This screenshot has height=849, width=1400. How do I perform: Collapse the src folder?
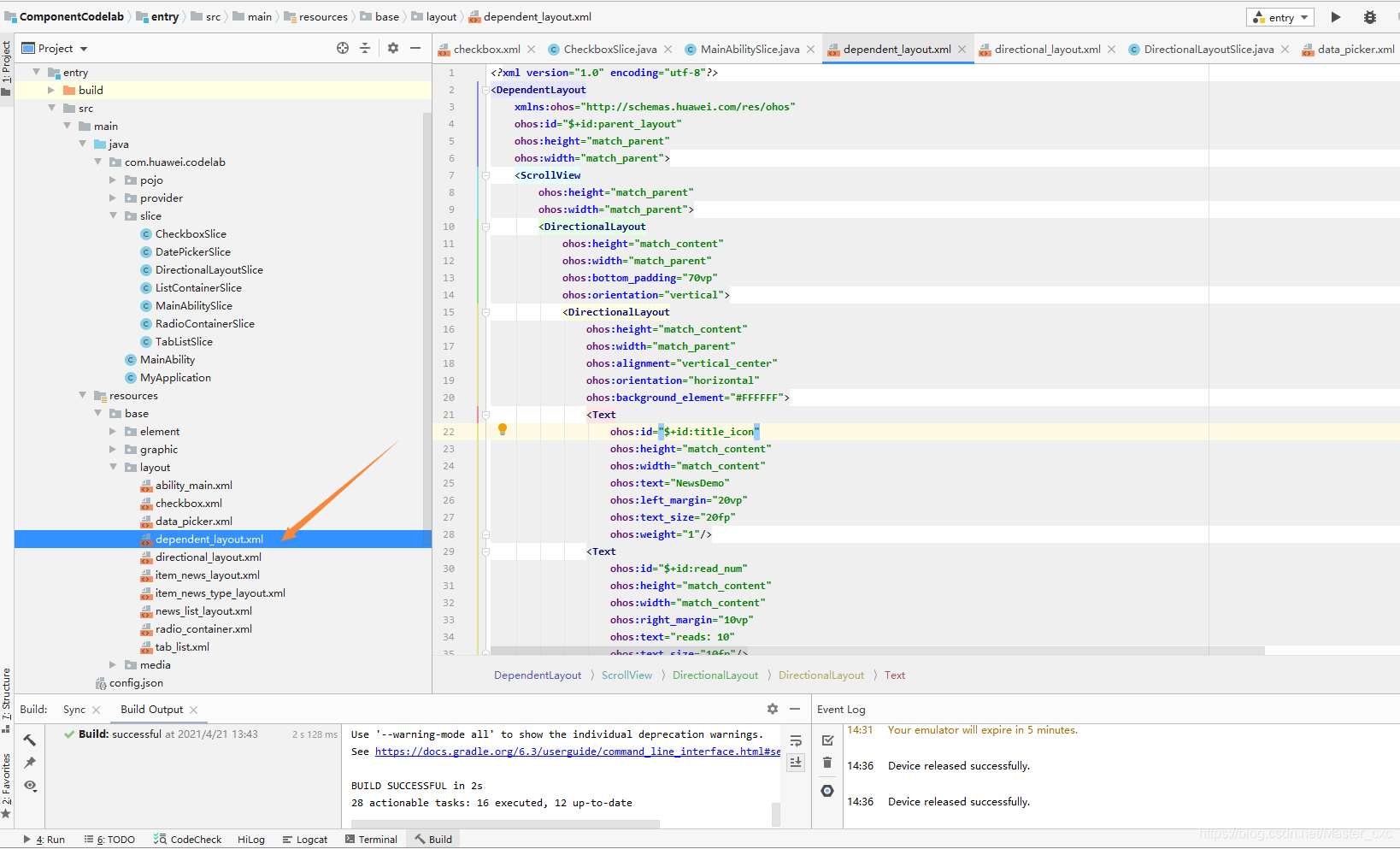51,108
